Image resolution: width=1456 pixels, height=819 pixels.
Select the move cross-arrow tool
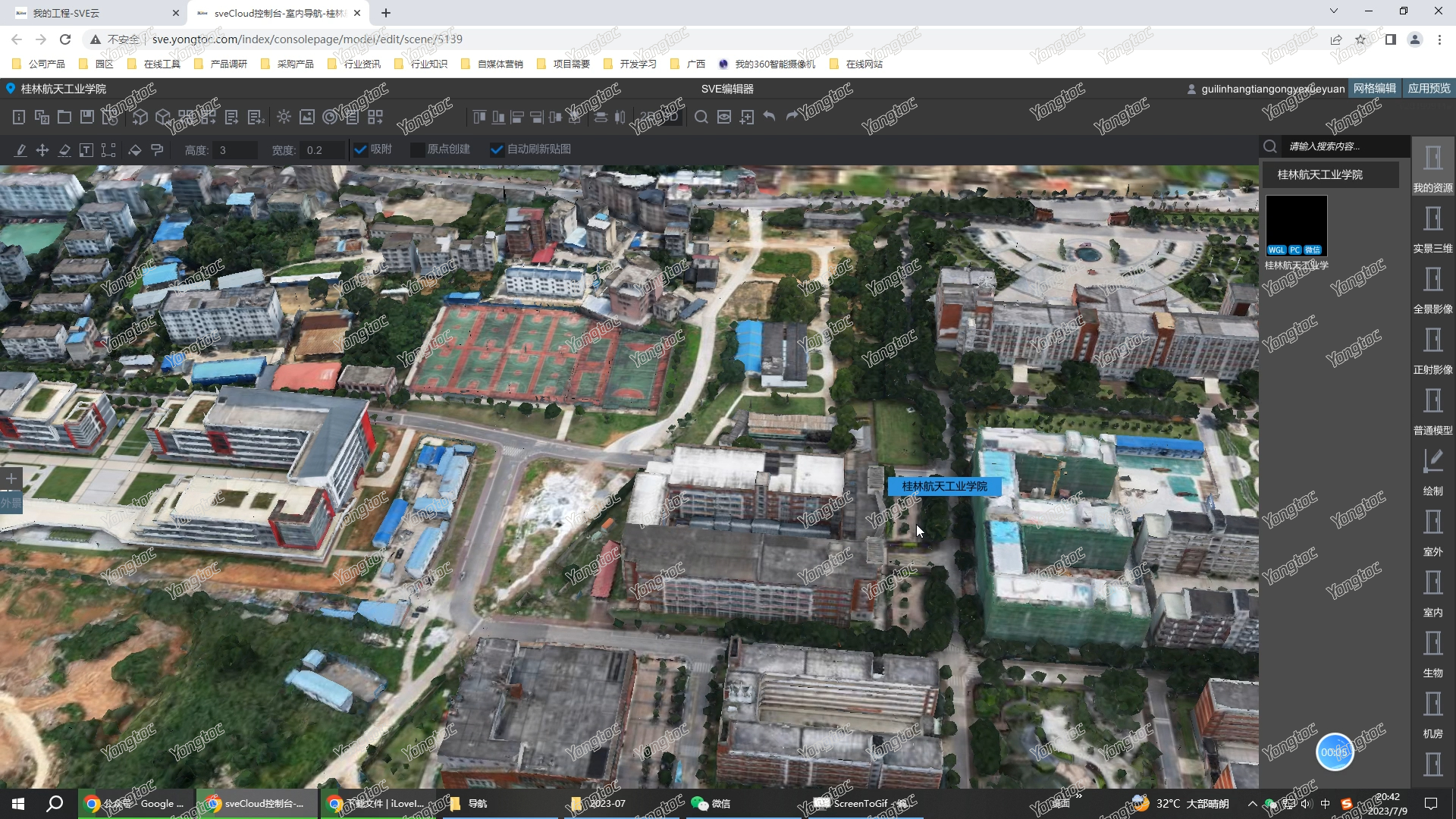42,150
